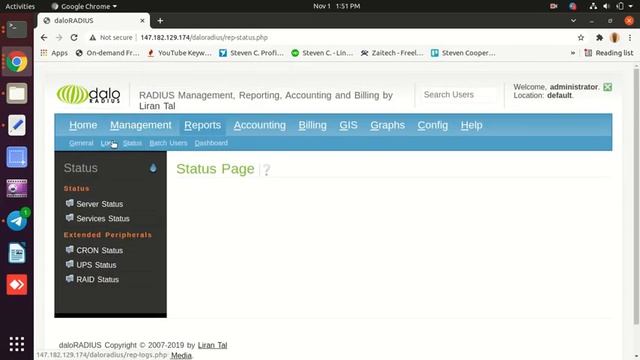Open the Zaitech - Freel... bookmark
Image resolution: width=640 pixels, height=360 pixels.
(392, 53)
